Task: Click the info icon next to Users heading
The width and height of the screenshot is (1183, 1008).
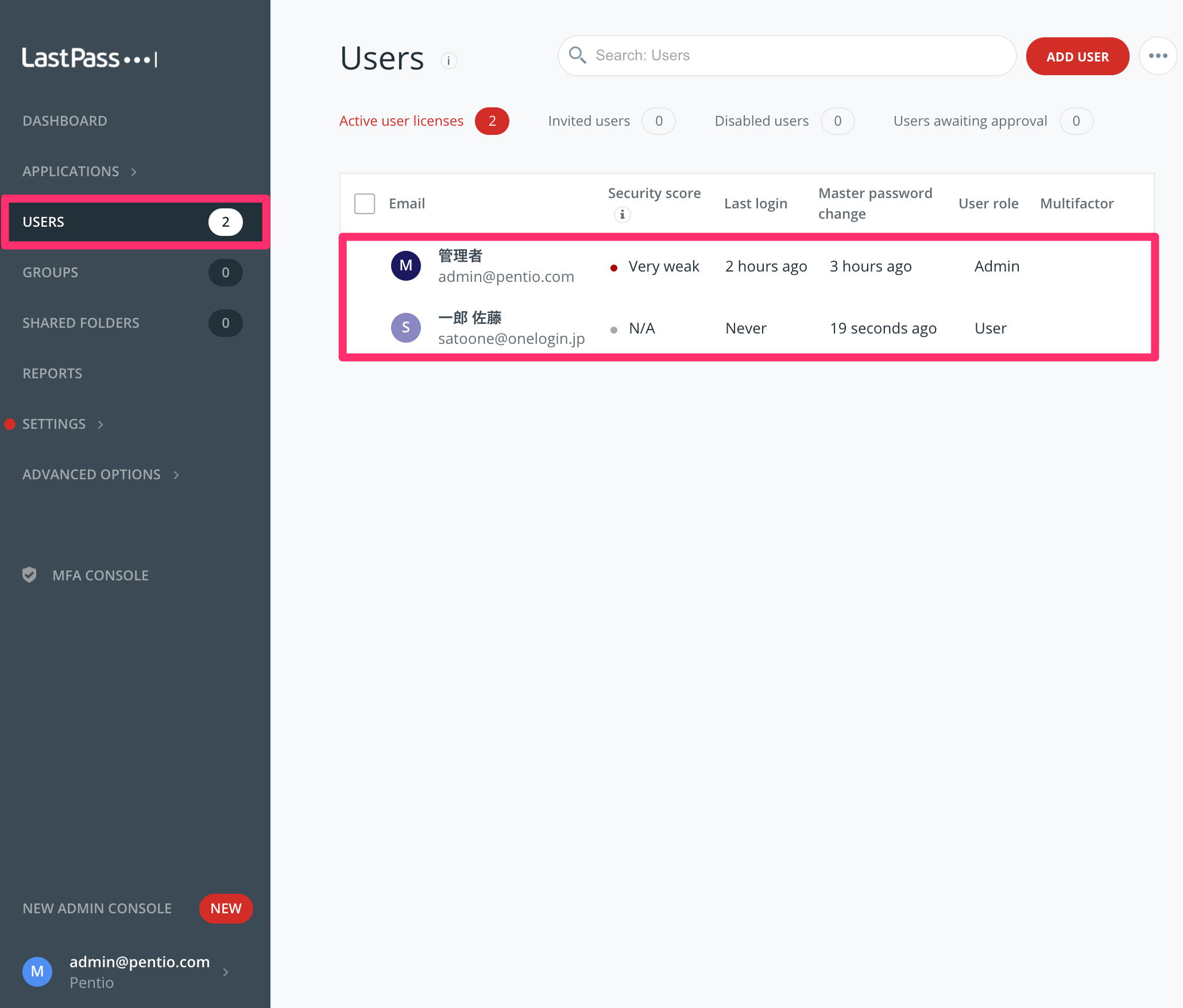Action: [x=449, y=60]
